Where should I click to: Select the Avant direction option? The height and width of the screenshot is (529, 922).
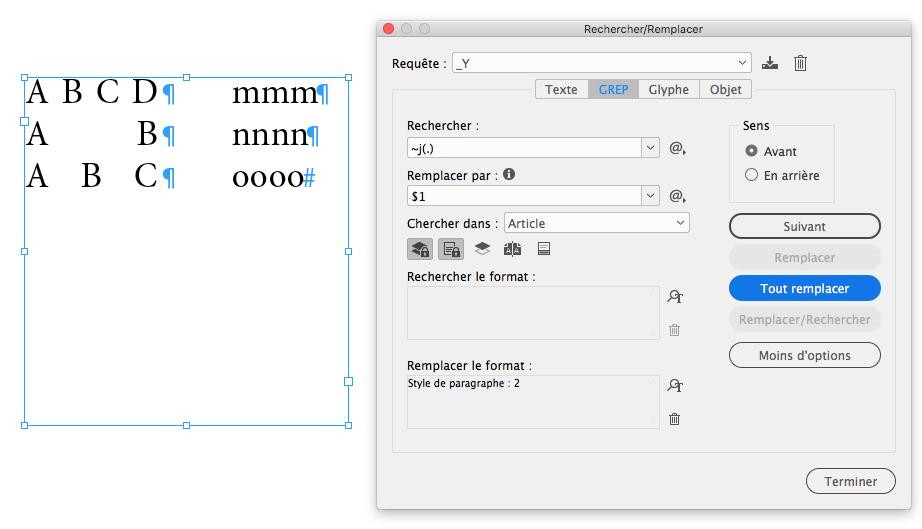point(752,151)
